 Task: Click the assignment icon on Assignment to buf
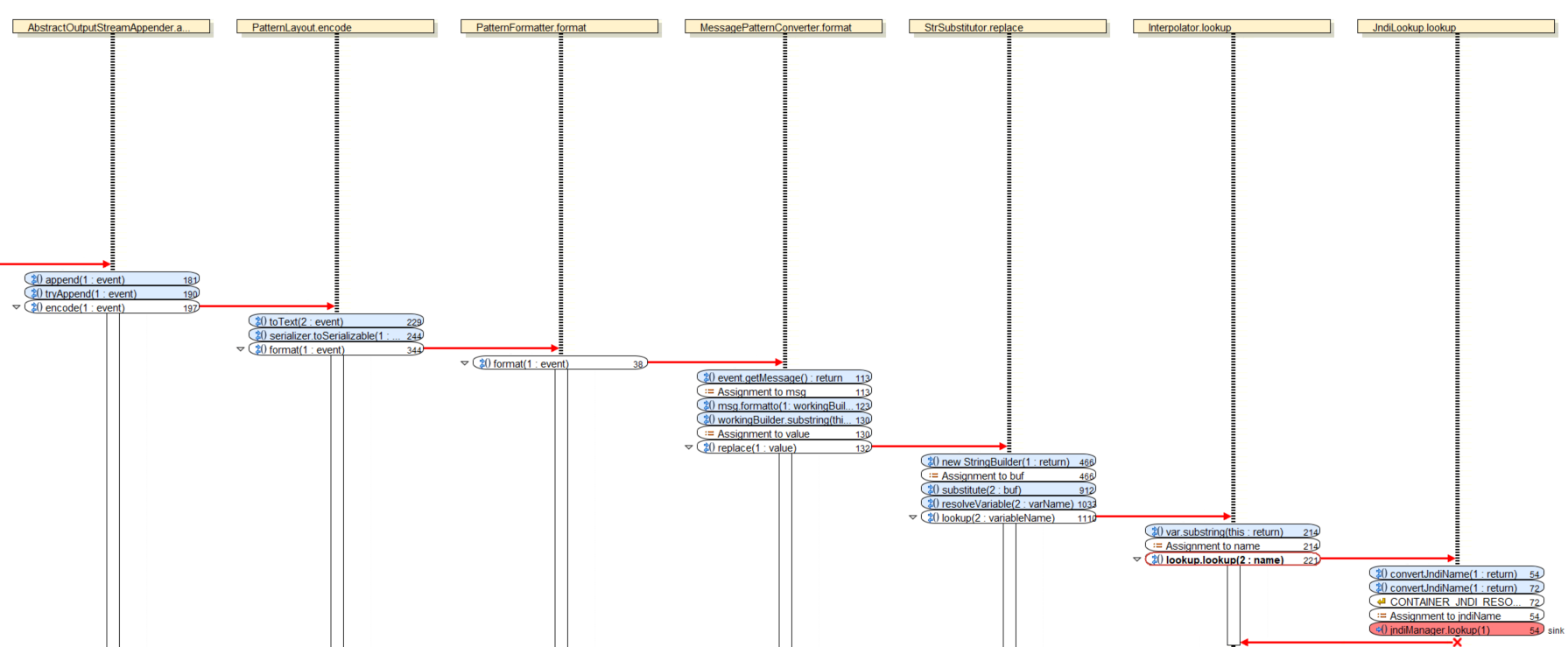933,476
